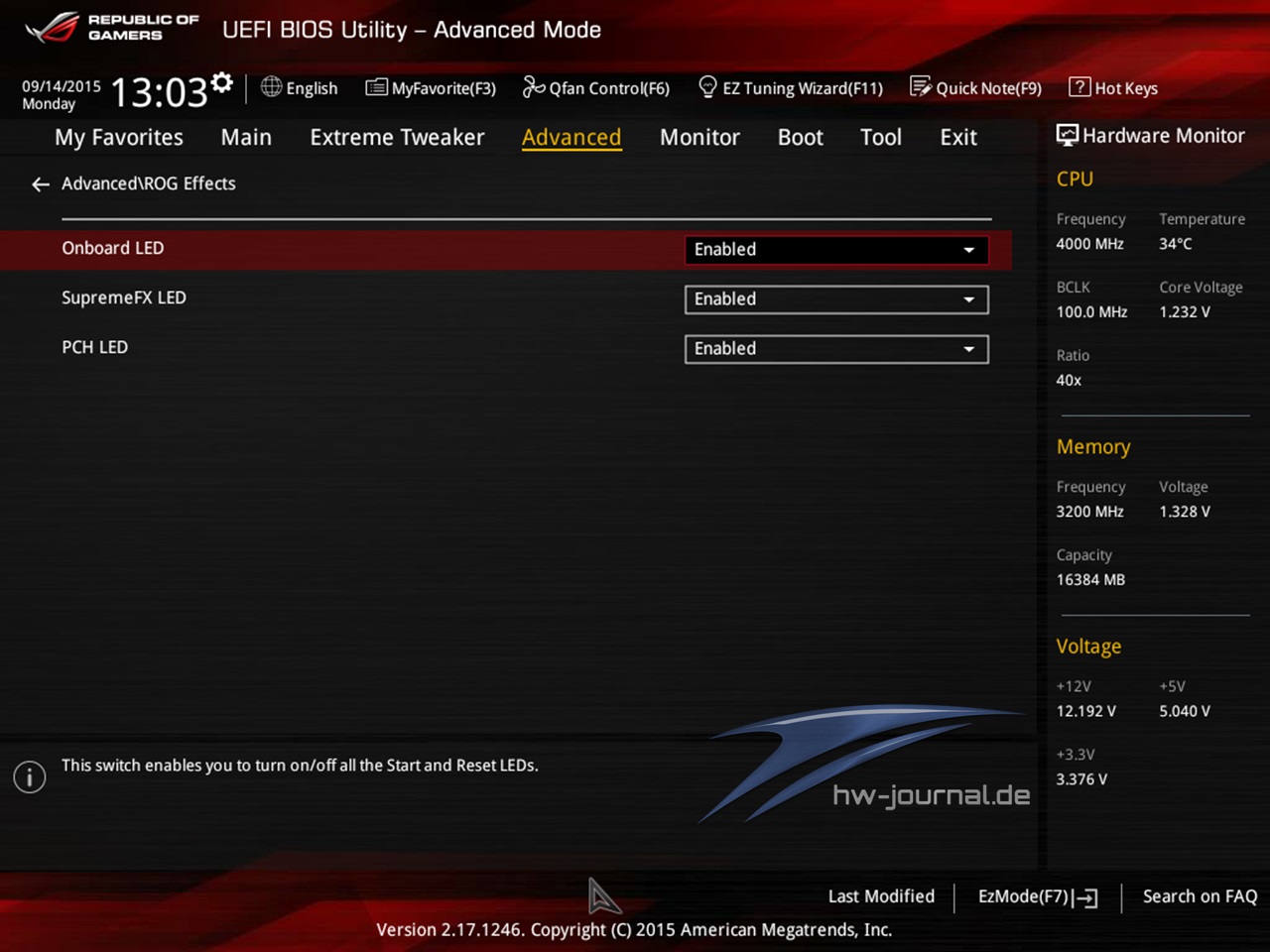Screen dimensions: 1270x952
Task: Open the clock settings gear icon
Action: point(222,82)
